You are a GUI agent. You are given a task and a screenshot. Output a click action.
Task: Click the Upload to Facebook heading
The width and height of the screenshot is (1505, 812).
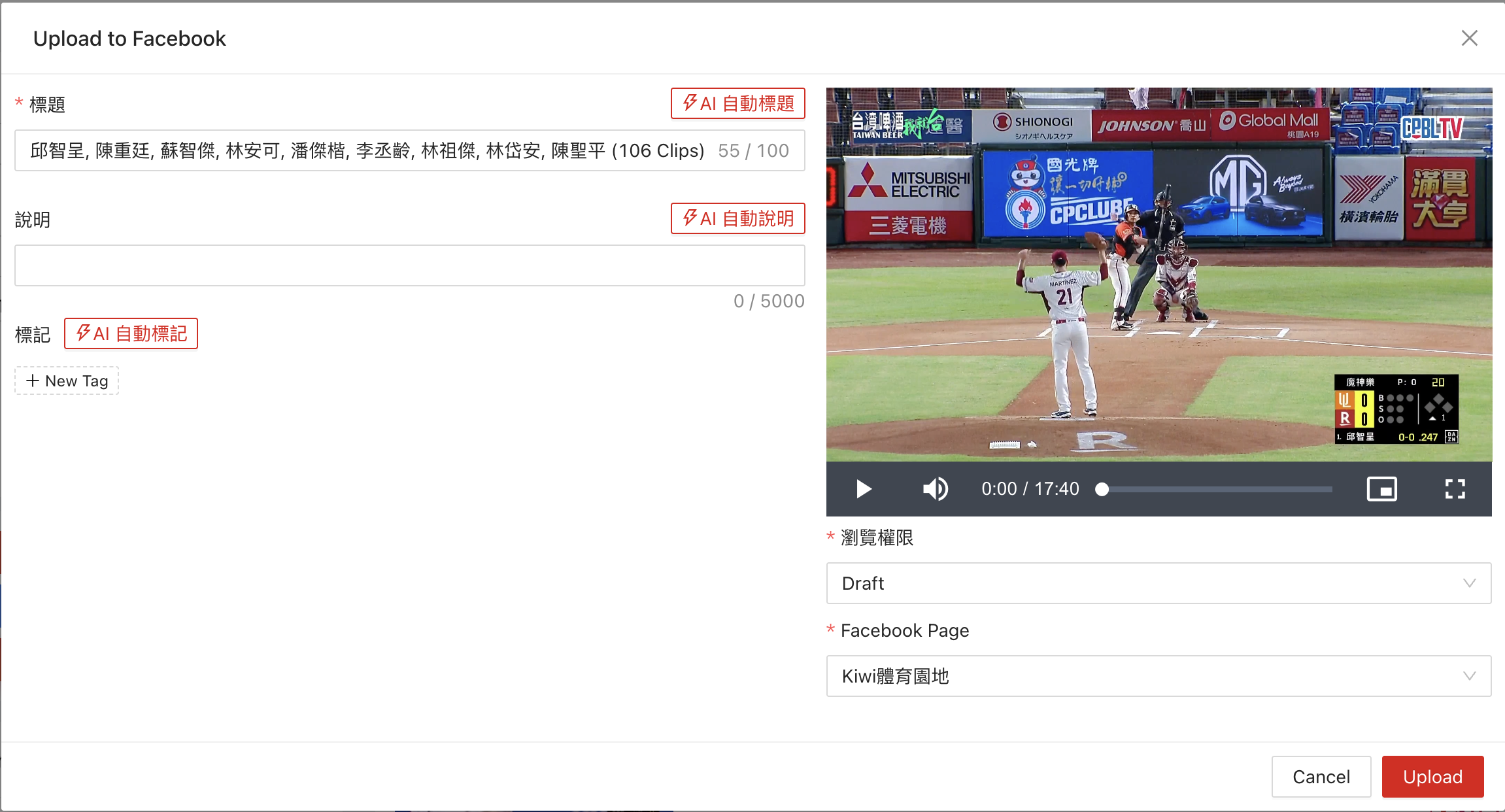point(129,39)
